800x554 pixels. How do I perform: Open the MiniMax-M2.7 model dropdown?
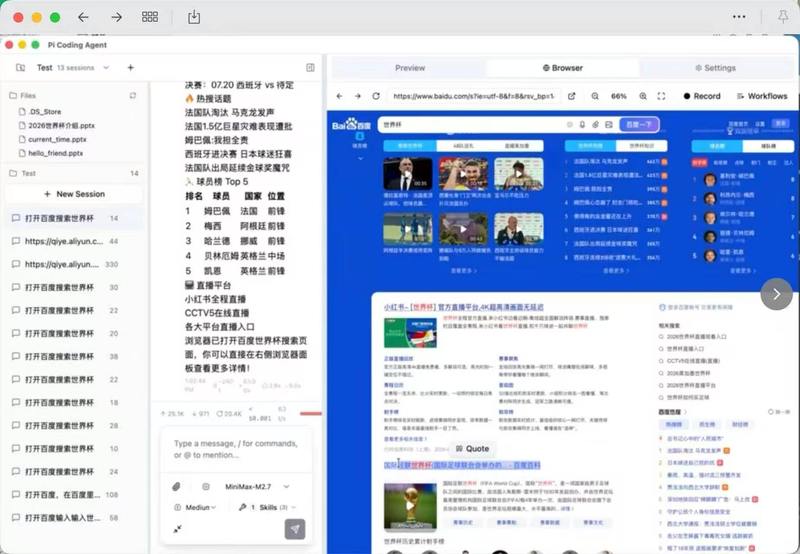[x=257, y=487]
